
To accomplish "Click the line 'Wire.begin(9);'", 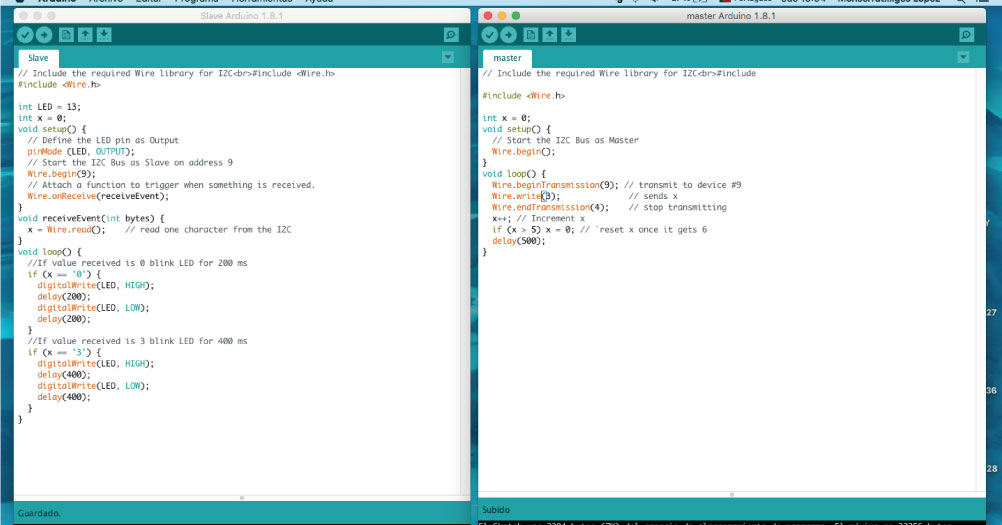I will (x=61, y=174).
